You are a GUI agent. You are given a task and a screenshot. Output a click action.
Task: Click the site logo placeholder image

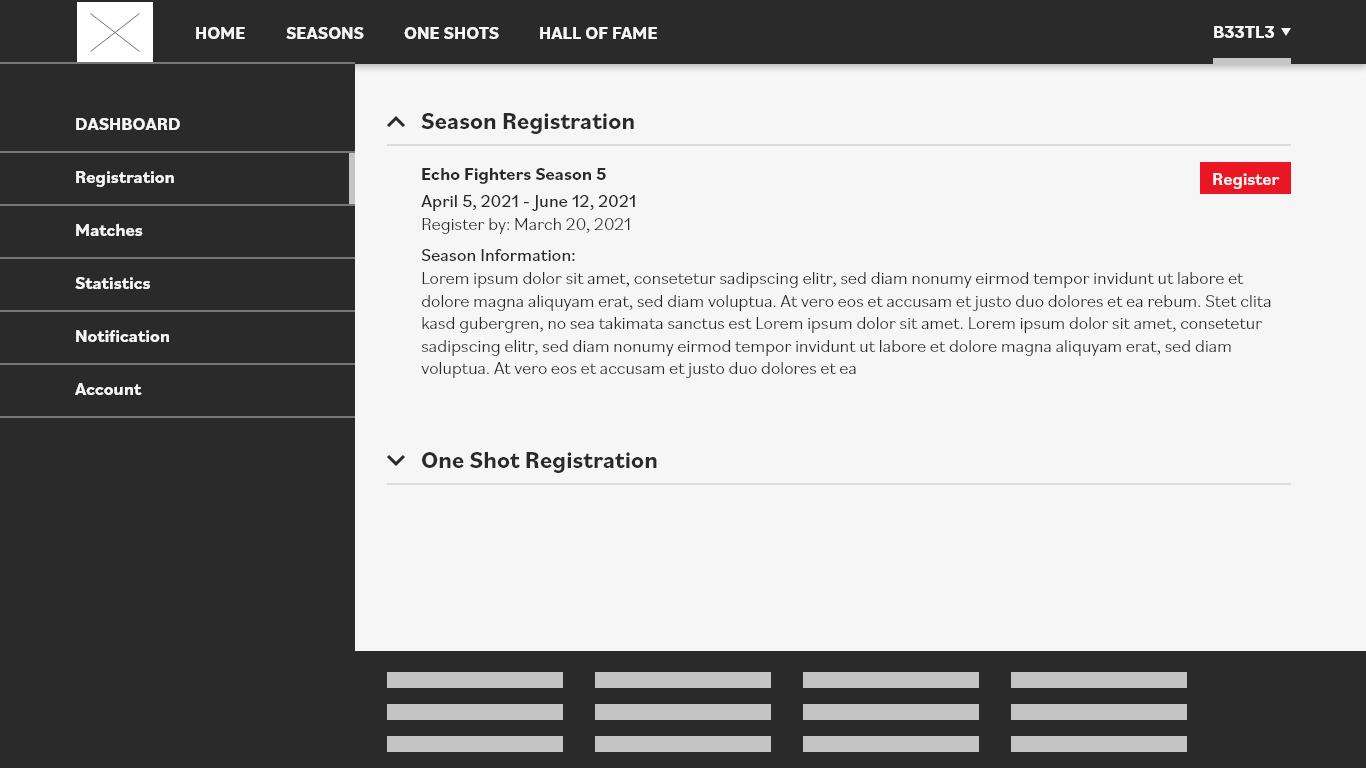point(115,32)
